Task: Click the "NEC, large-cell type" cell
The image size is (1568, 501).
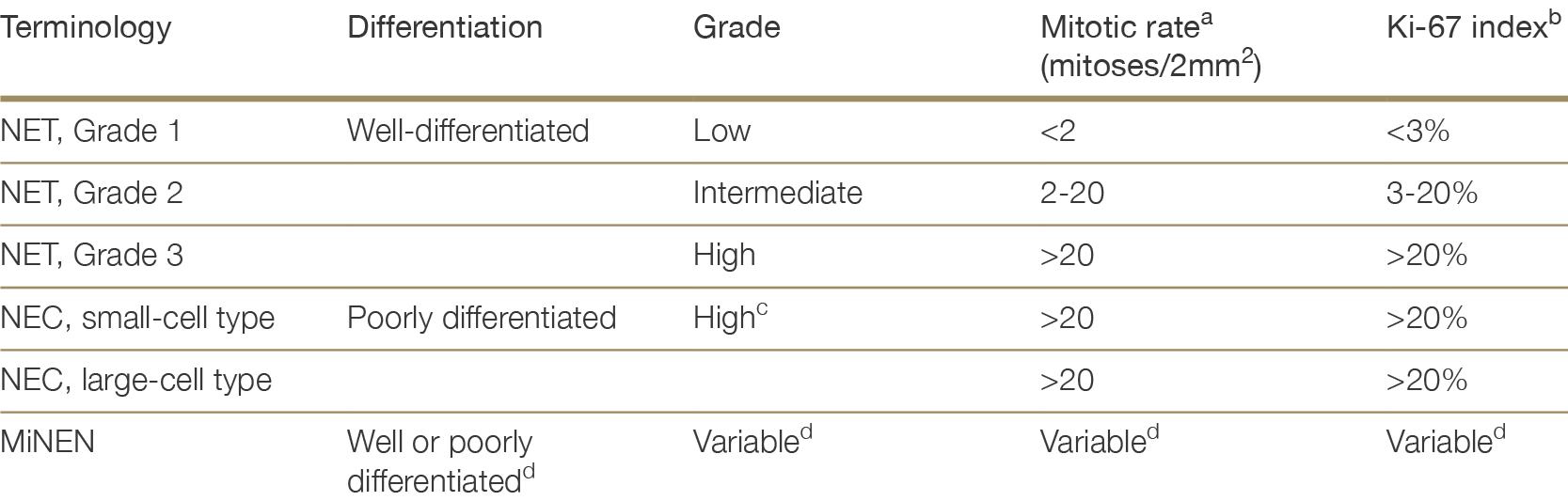Action: click(136, 381)
